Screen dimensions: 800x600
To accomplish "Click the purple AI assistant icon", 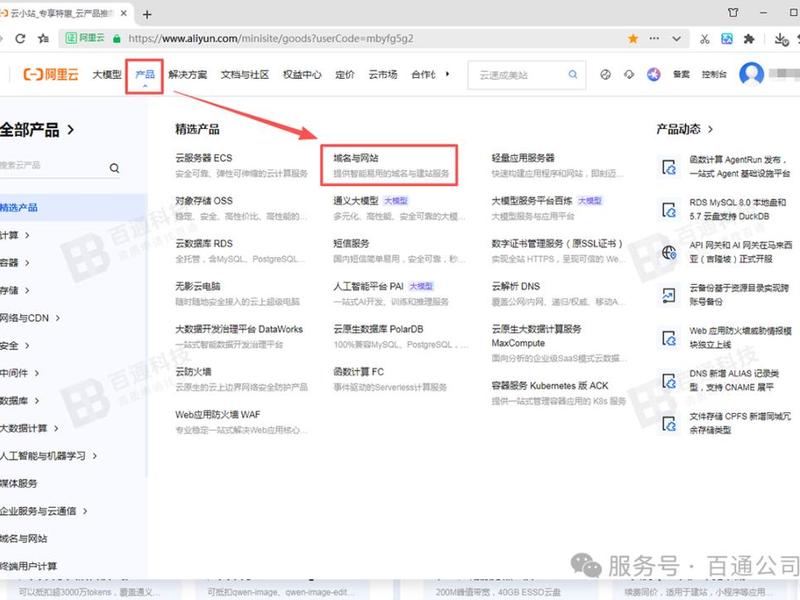I will click(x=654, y=74).
